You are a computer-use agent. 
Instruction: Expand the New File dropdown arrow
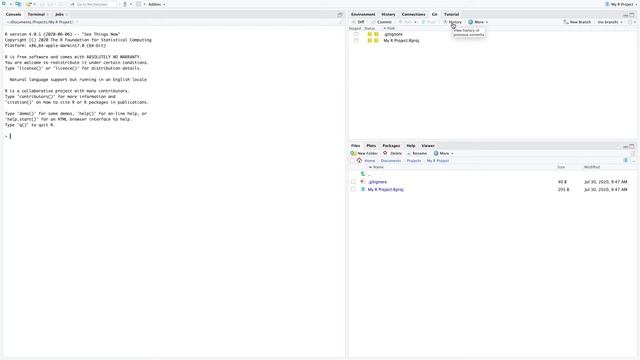click(10, 4)
